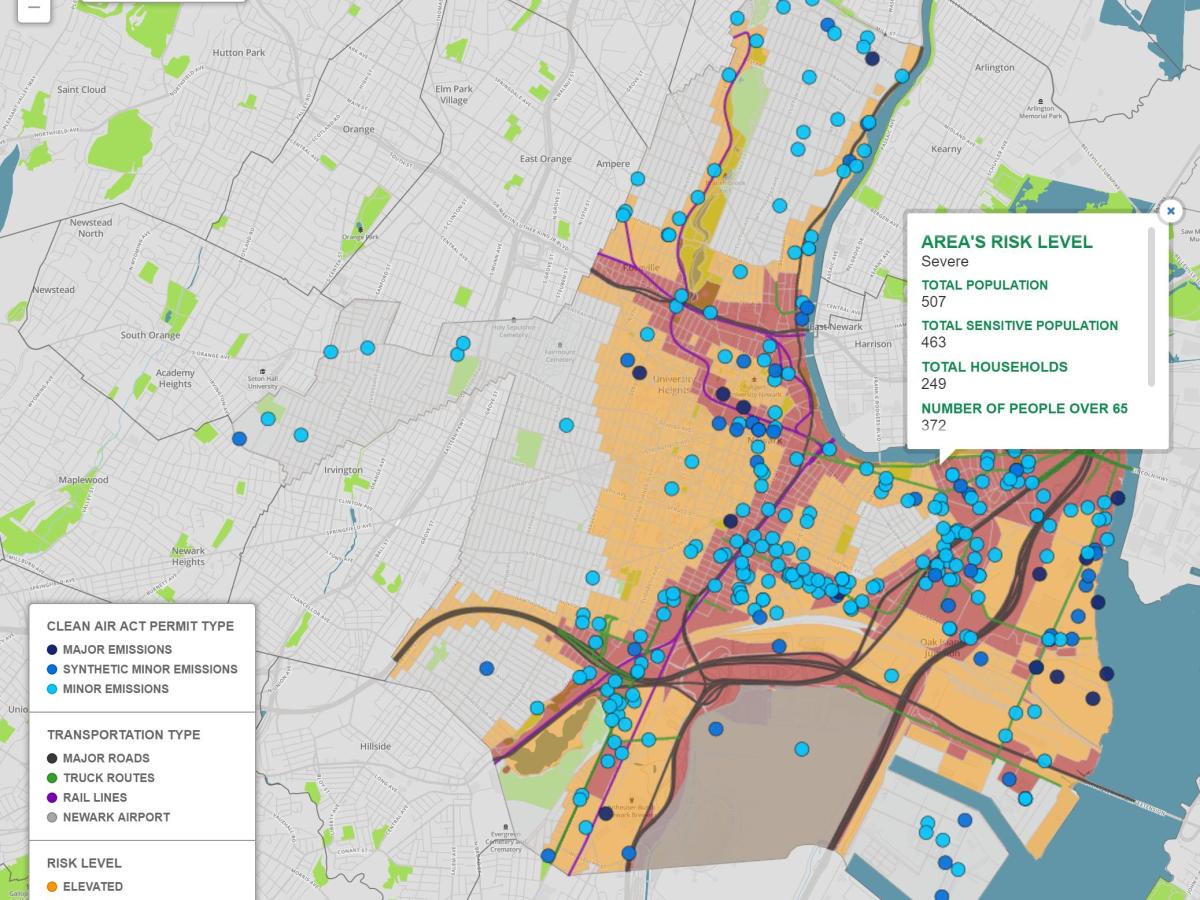Open the Area's Risk Level details panel

pyautogui.click(x=1006, y=242)
